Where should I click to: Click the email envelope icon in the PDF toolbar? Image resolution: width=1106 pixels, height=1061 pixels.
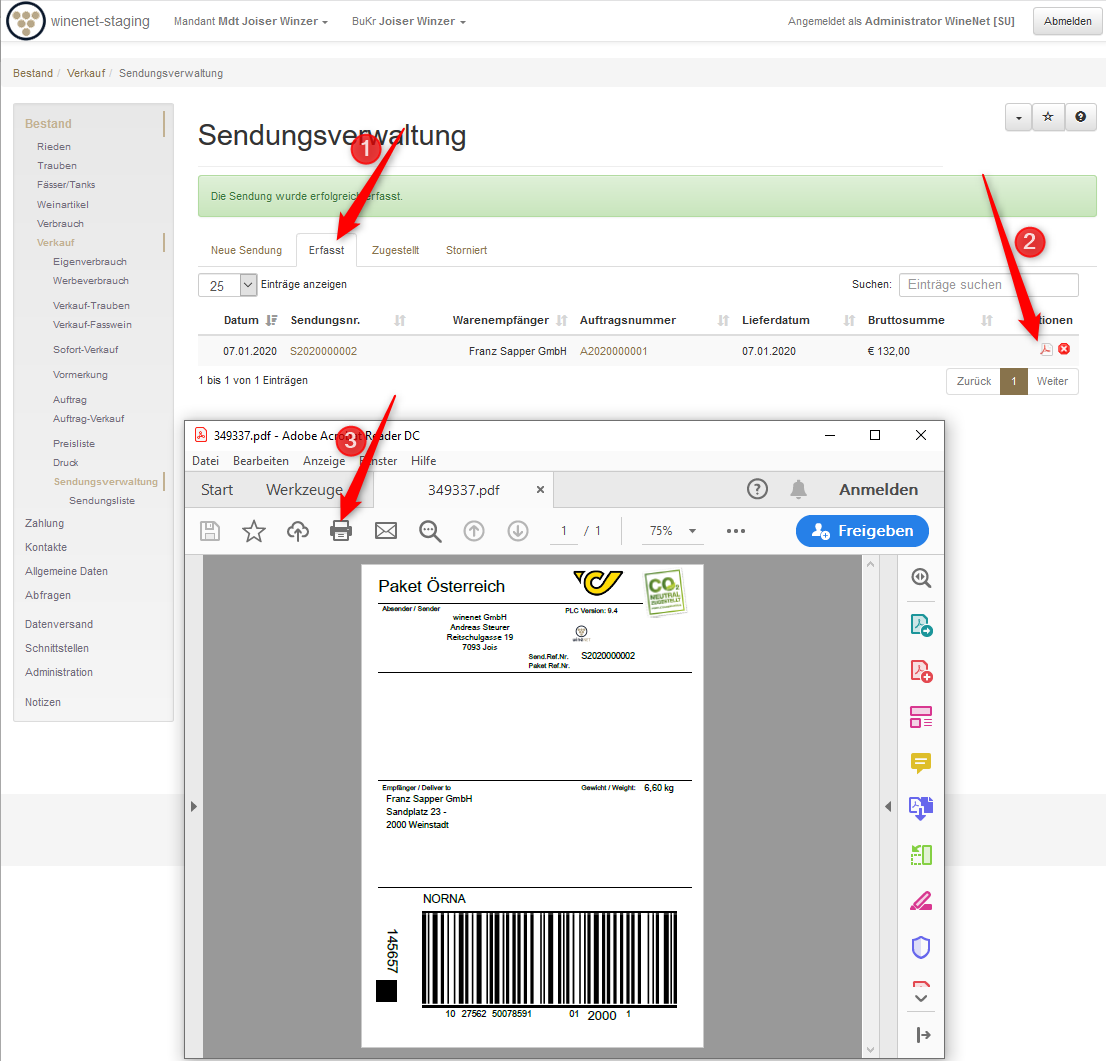pos(386,531)
